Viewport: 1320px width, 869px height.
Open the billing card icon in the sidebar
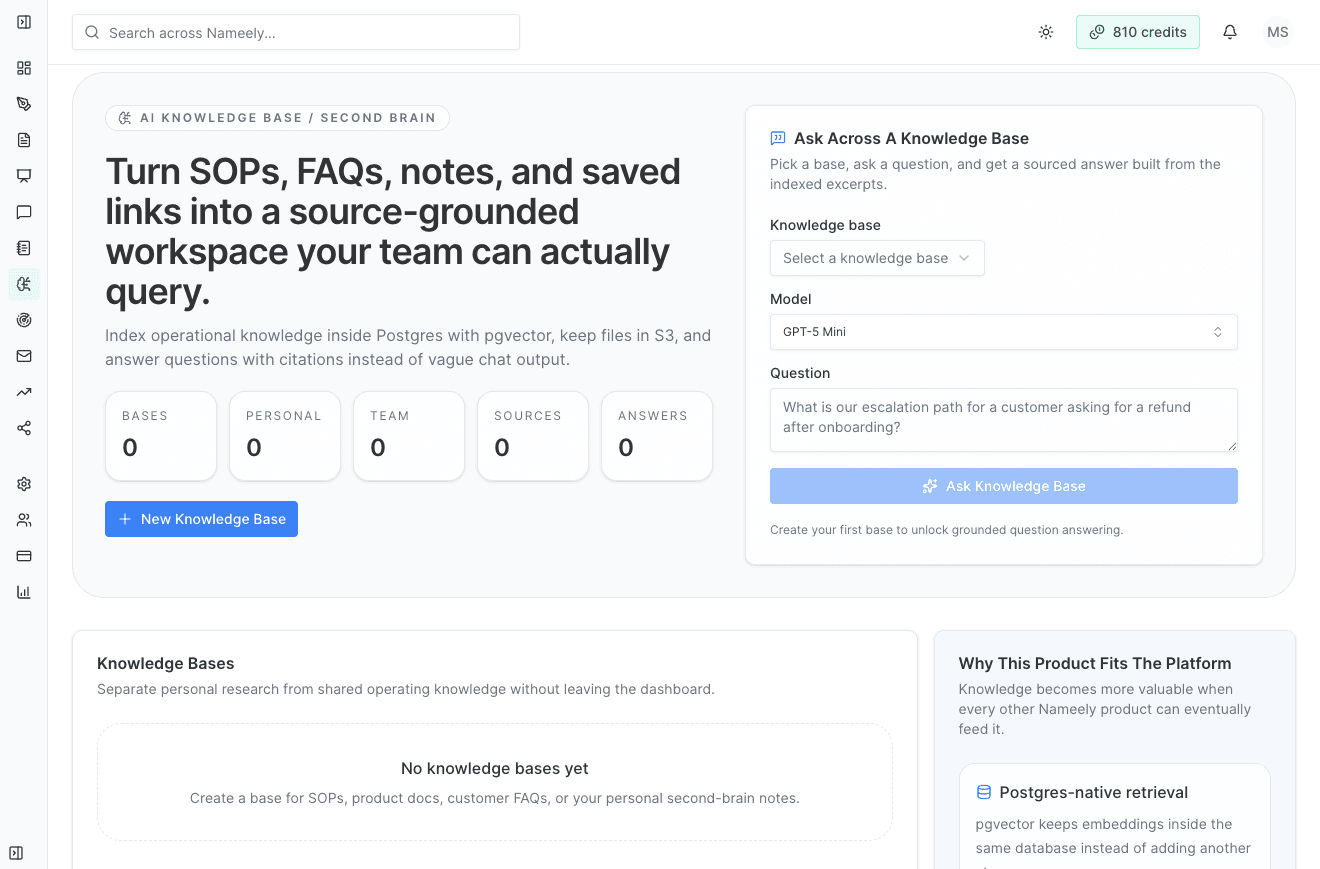pyautogui.click(x=24, y=555)
